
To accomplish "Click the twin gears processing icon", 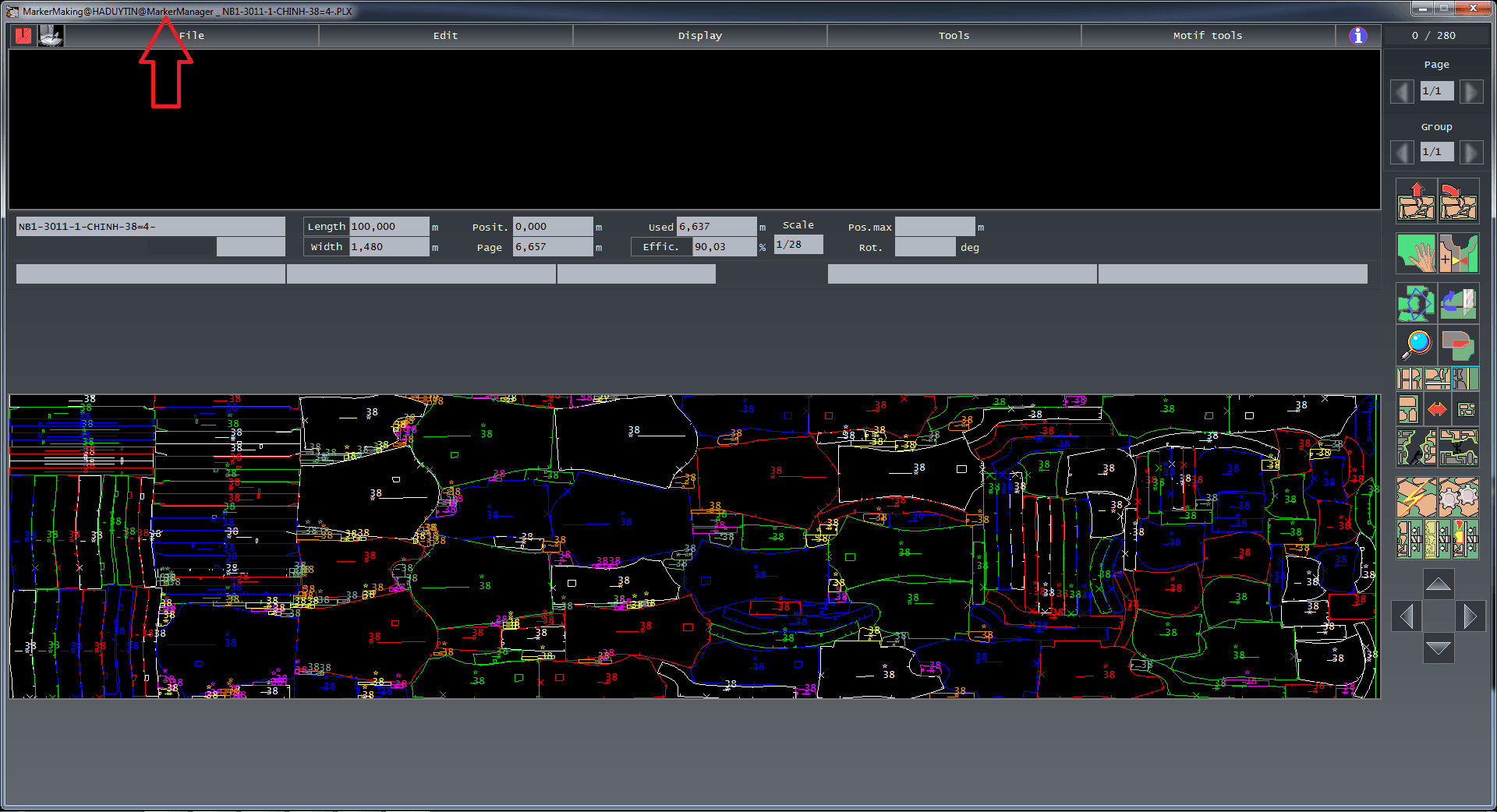I will [1458, 497].
